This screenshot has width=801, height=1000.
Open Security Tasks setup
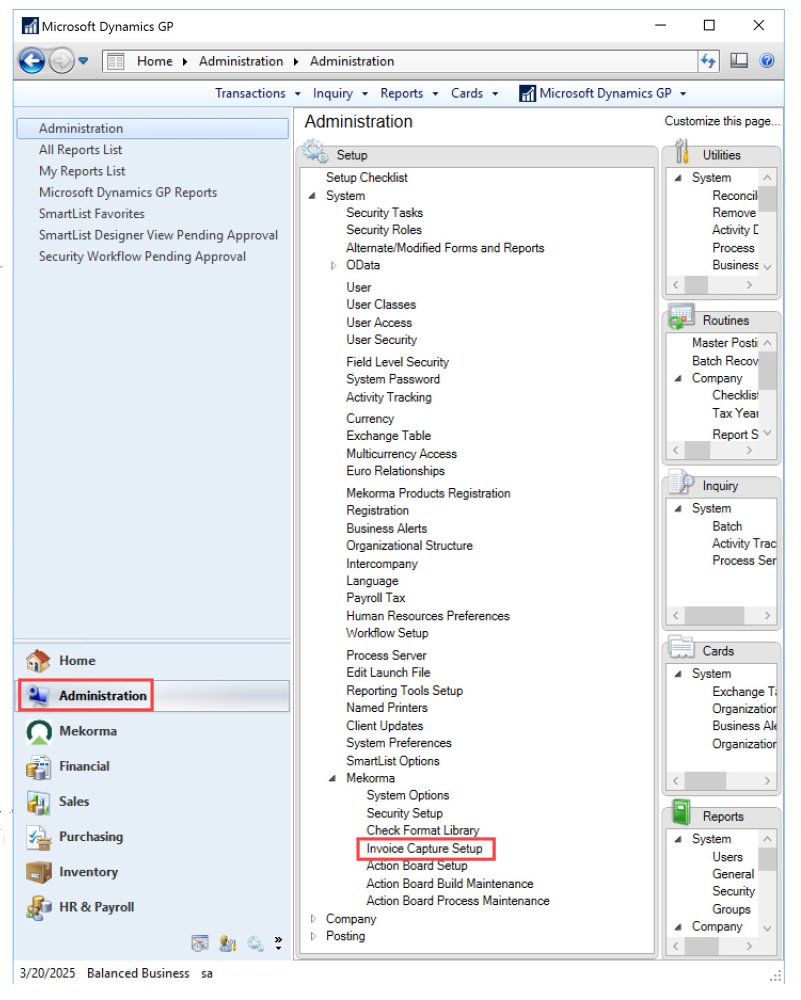[384, 213]
